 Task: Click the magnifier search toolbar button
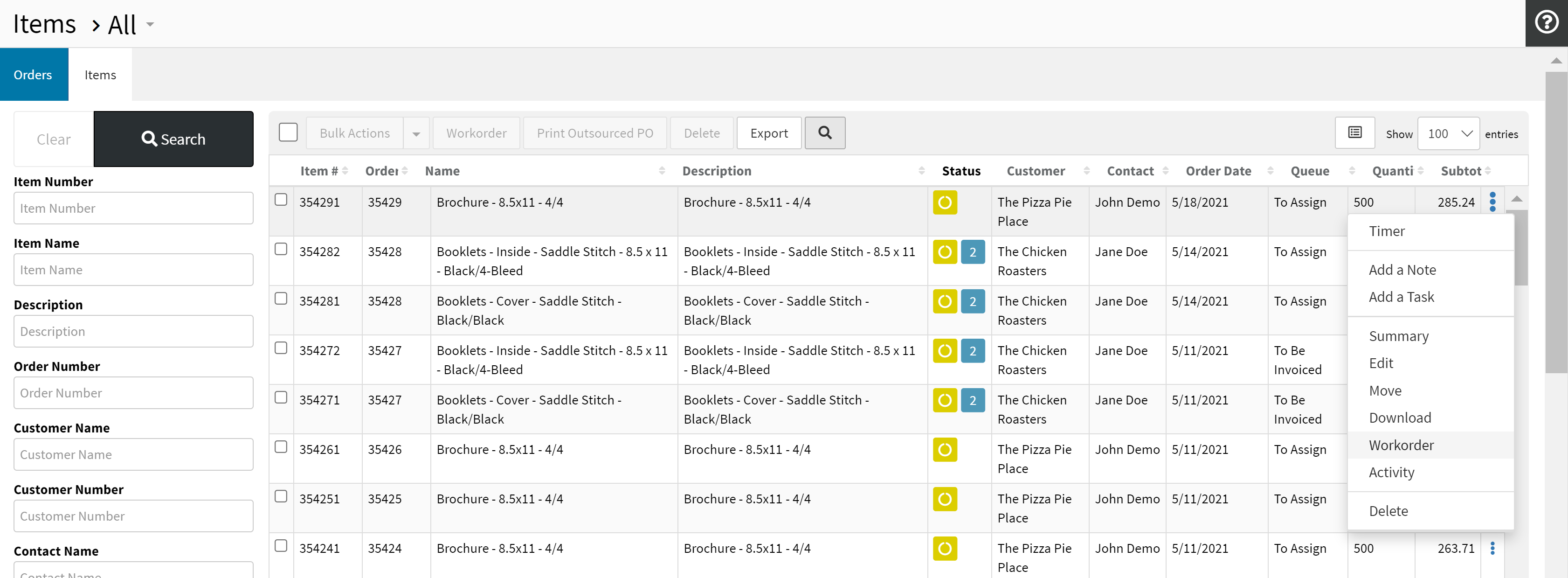824,133
